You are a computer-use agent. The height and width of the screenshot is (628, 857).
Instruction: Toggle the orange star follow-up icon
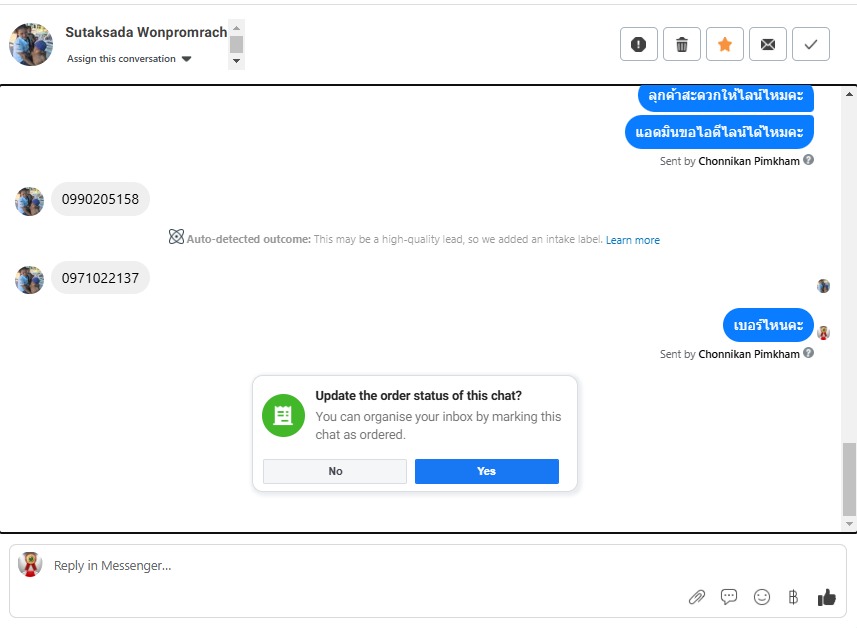click(x=725, y=44)
